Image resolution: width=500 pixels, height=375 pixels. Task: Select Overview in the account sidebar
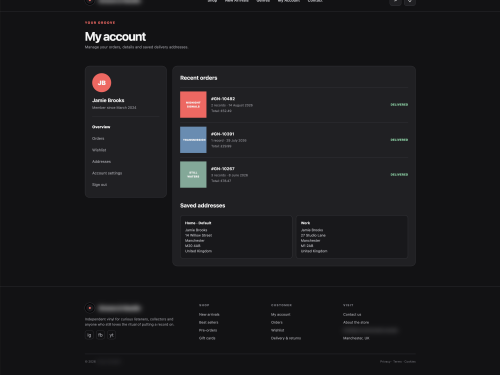coord(101,127)
